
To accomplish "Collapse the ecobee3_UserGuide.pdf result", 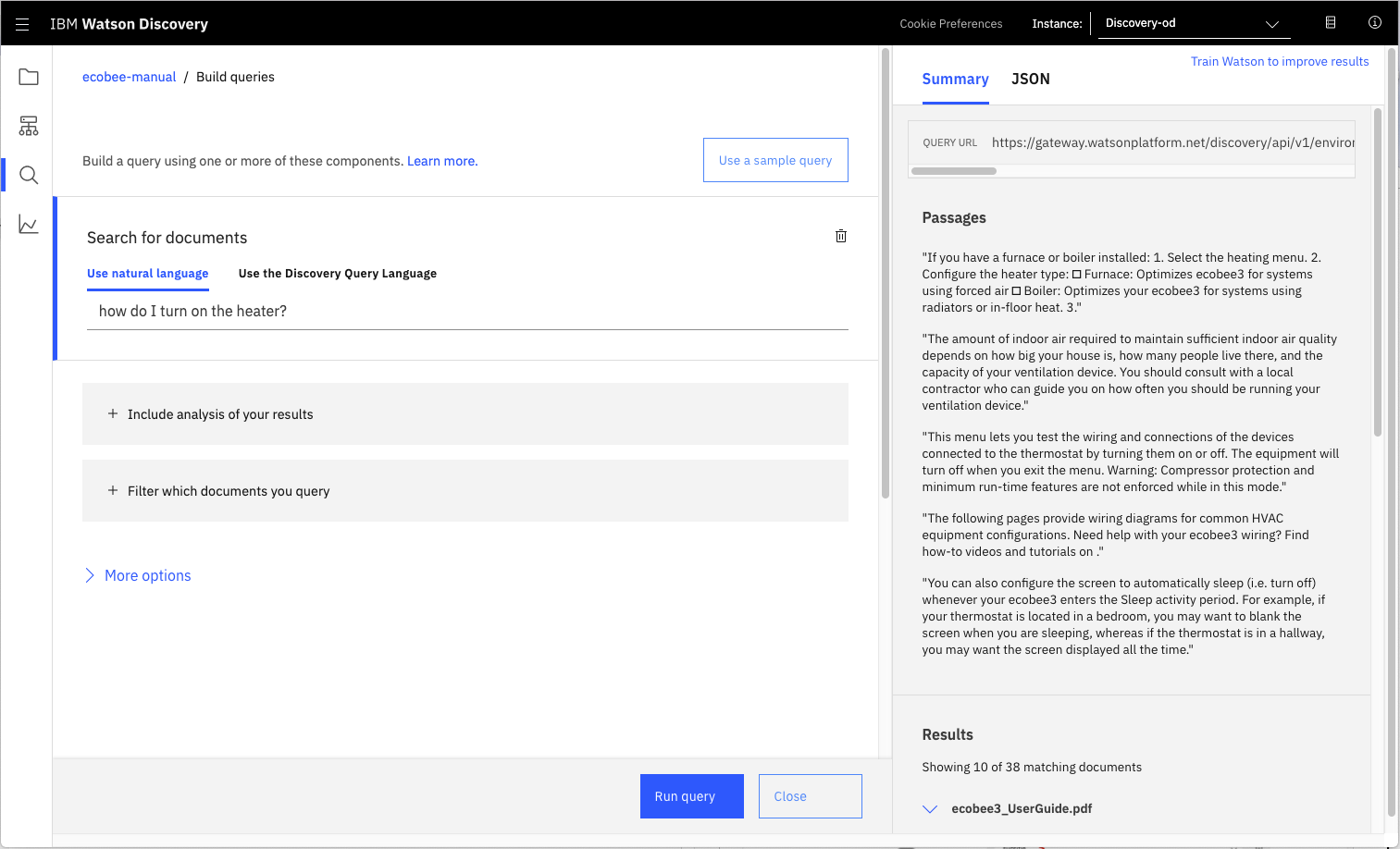I will (x=930, y=808).
